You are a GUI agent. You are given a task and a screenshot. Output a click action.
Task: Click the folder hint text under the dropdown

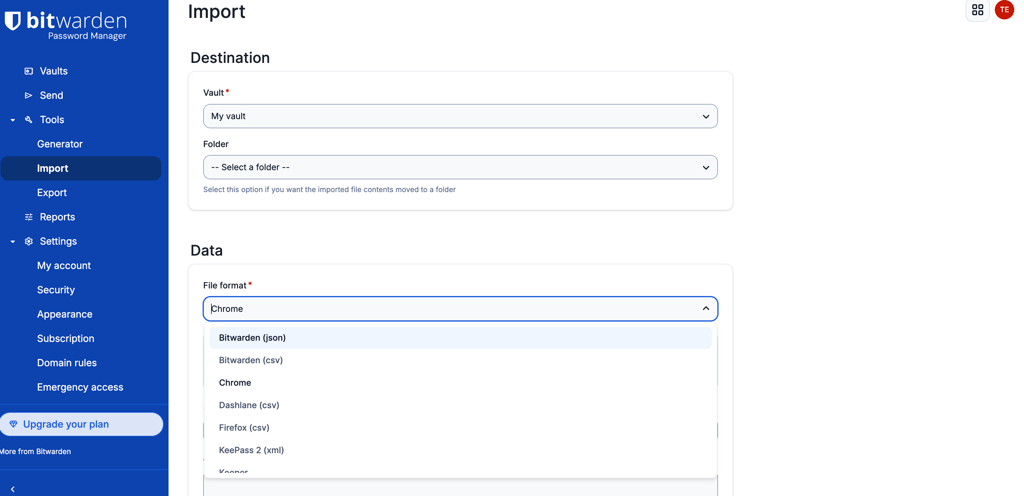[x=329, y=190]
